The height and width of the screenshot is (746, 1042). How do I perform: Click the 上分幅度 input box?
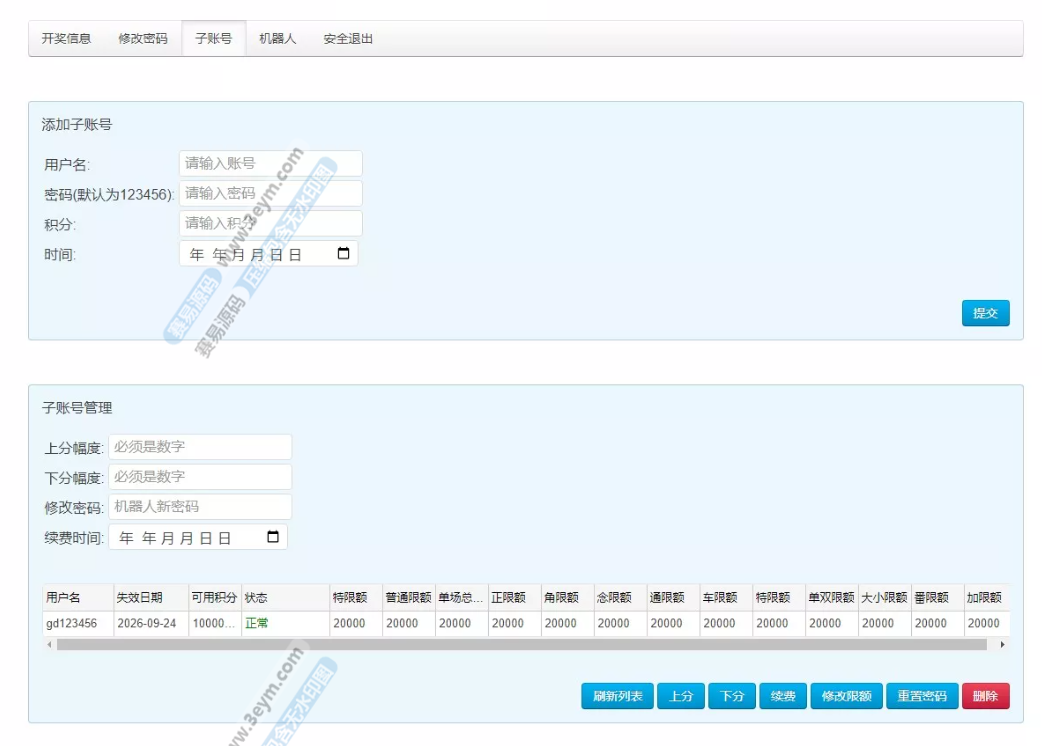coord(200,447)
